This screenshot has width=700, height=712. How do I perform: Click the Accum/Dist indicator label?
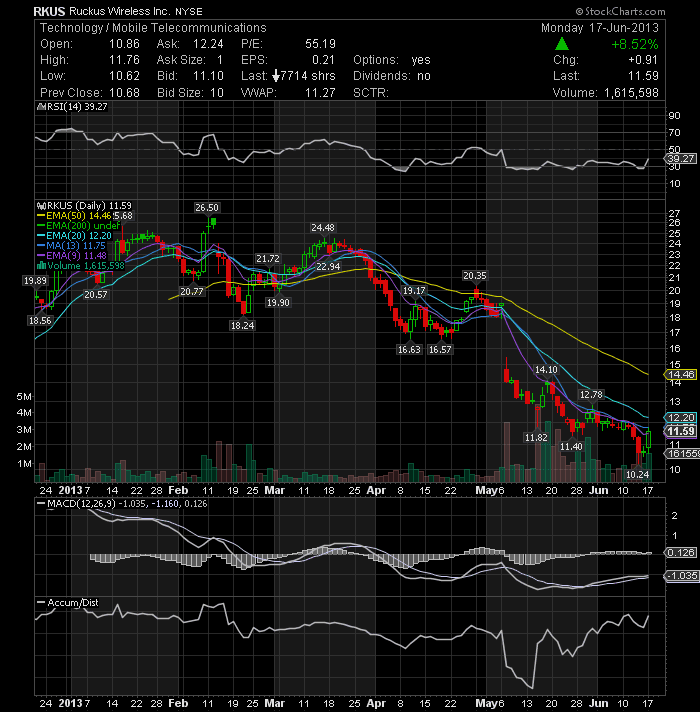(x=73, y=603)
